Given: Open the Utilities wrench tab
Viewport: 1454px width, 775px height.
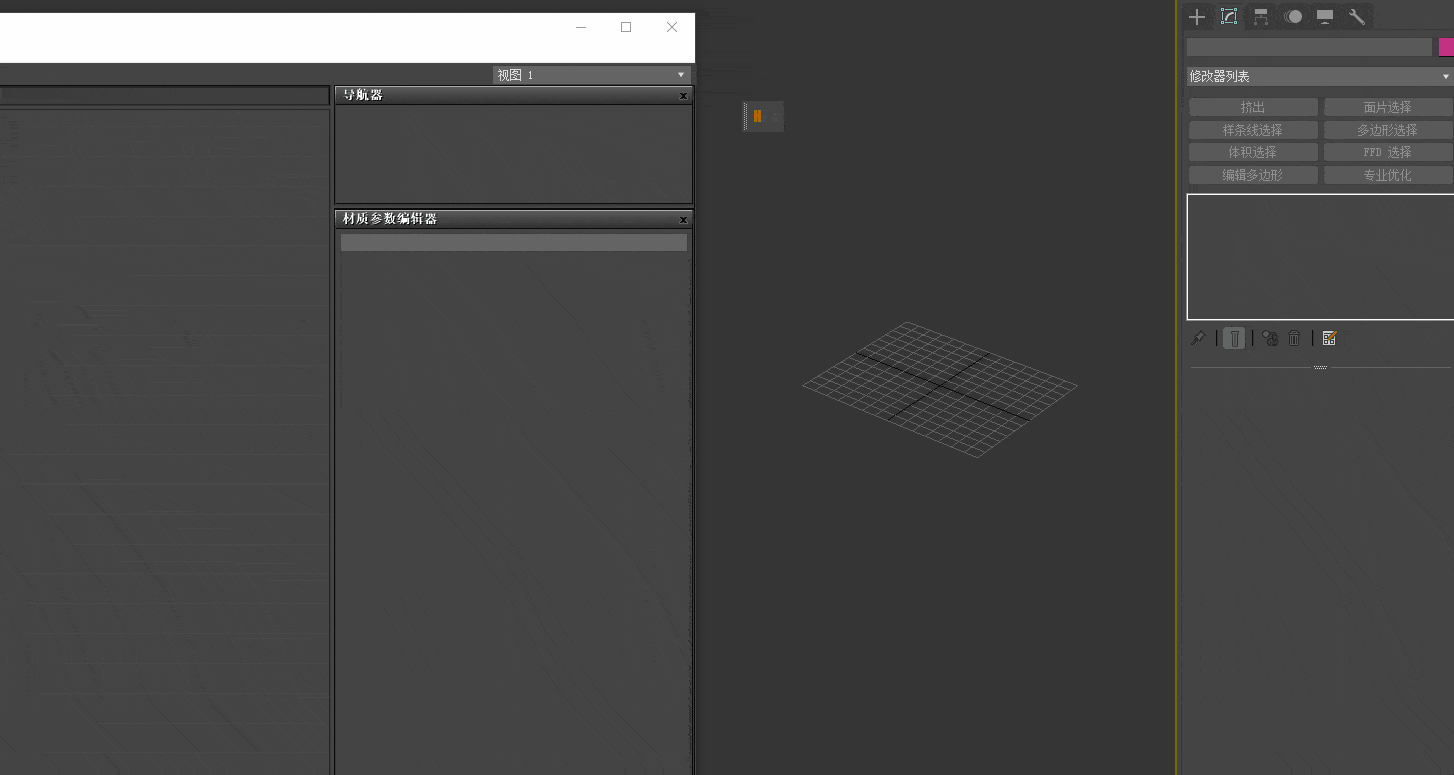Looking at the screenshot, I should pyautogui.click(x=1357, y=17).
